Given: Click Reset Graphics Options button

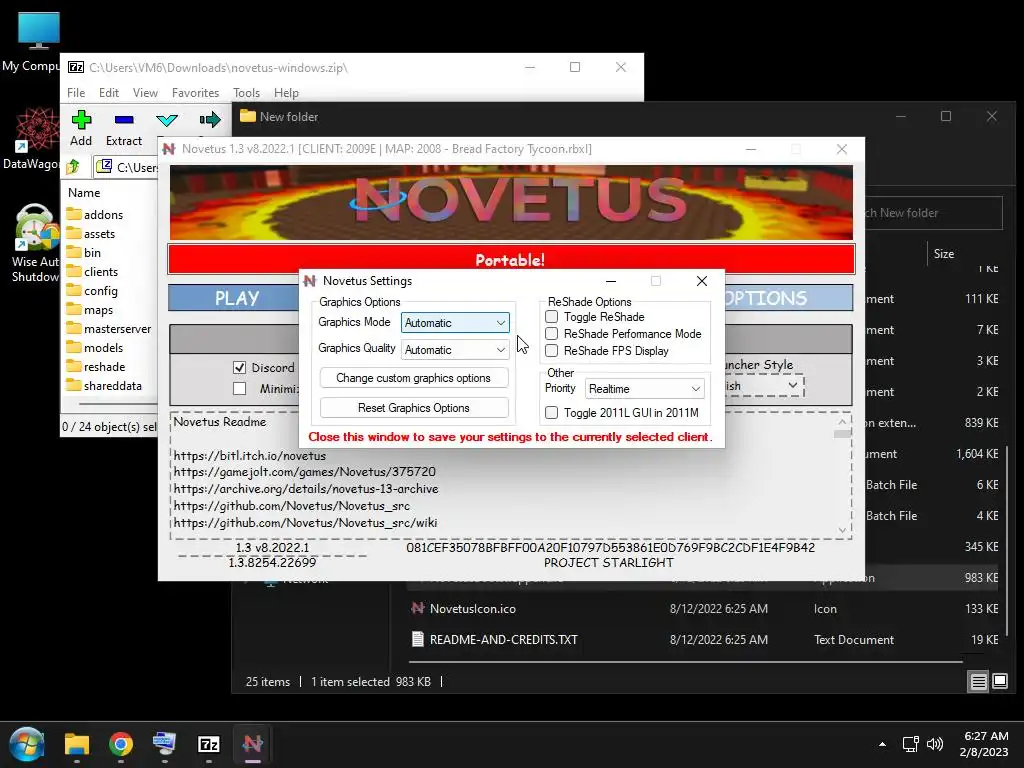Looking at the screenshot, I should click(x=413, y=408).
